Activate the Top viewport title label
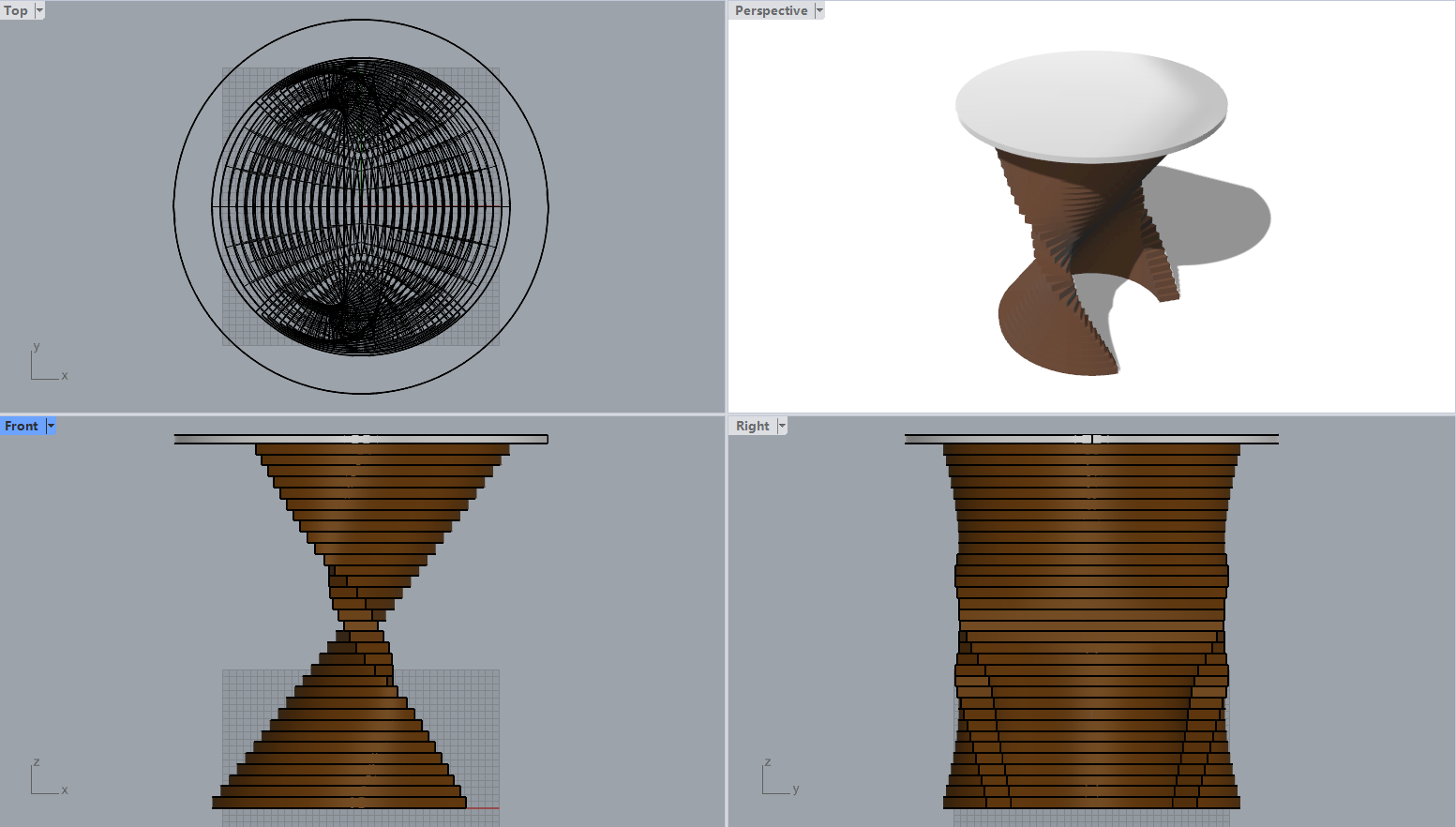Viewport: 1456px width, 827px height. pyautogui.click(x=16, y=10)
